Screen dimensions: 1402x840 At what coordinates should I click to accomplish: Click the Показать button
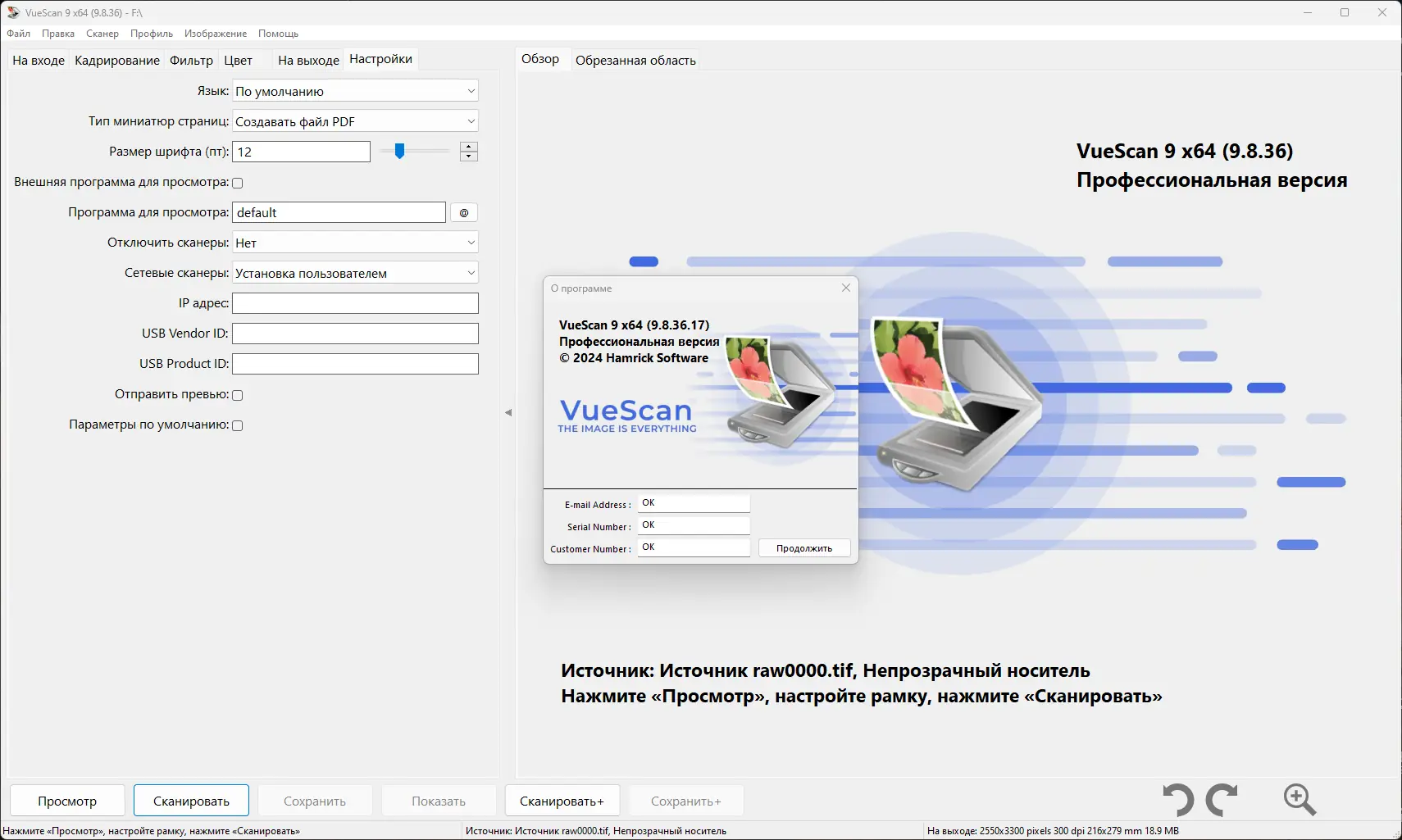click(x=439, y=801)
